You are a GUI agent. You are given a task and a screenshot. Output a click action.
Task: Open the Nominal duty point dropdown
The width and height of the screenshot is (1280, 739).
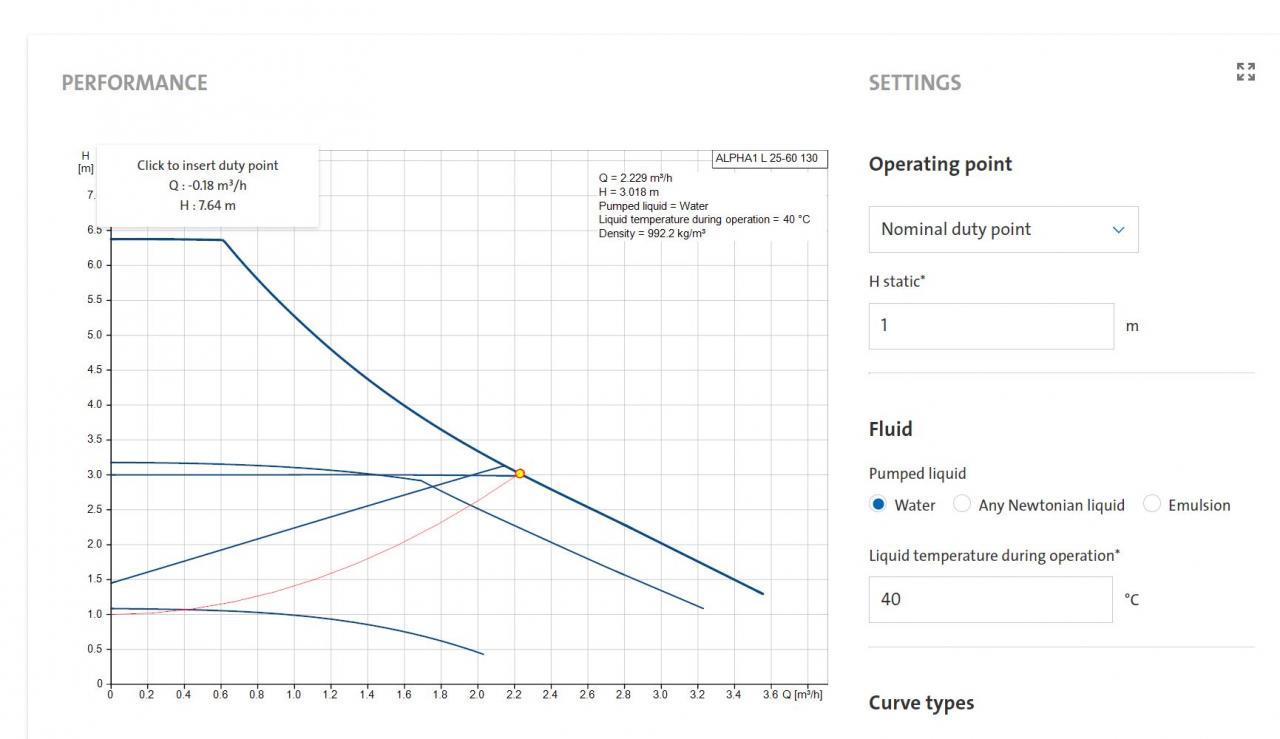click(x=1003, y=229)
